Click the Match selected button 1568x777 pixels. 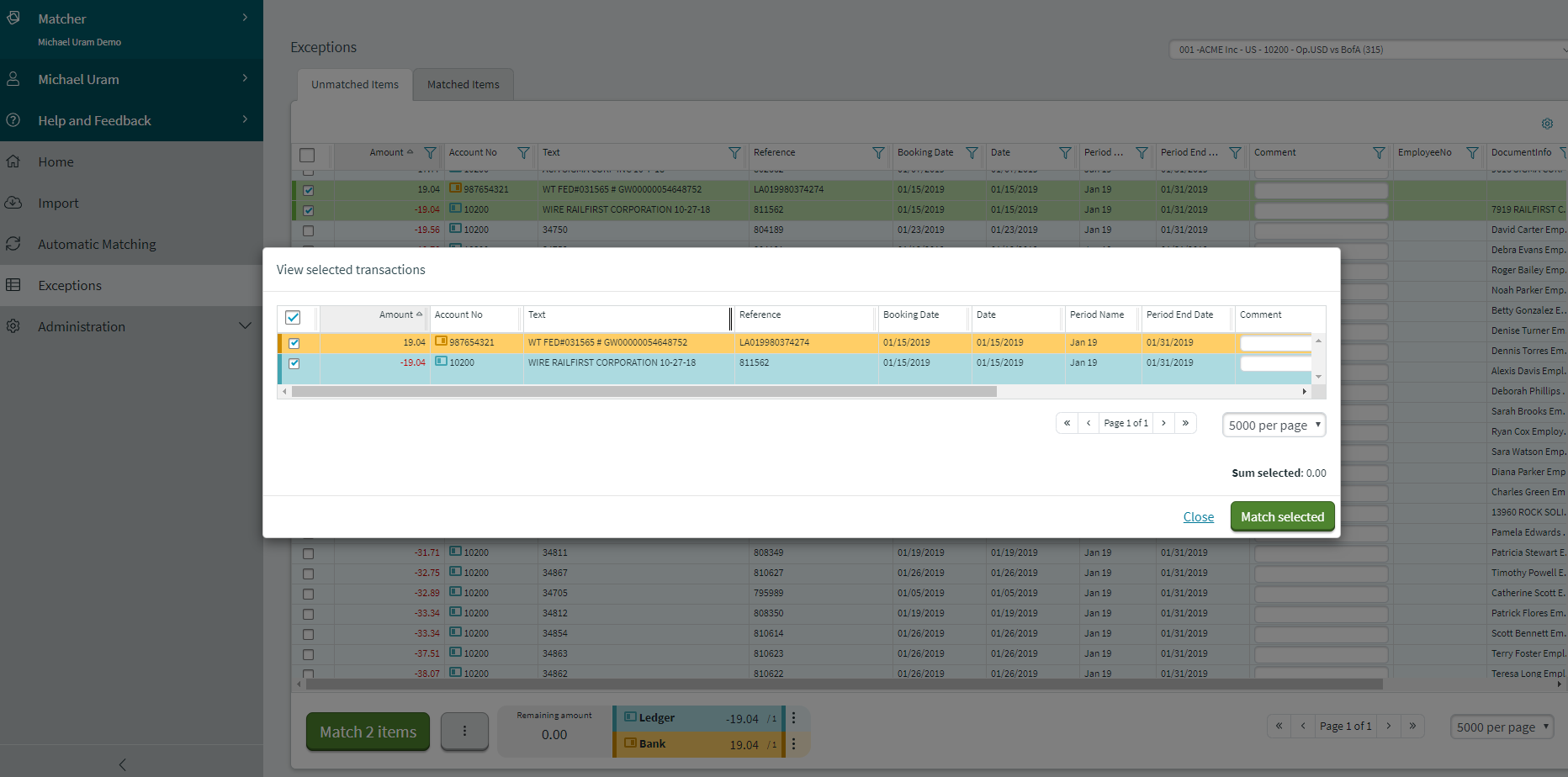[x=1282, y=516]
